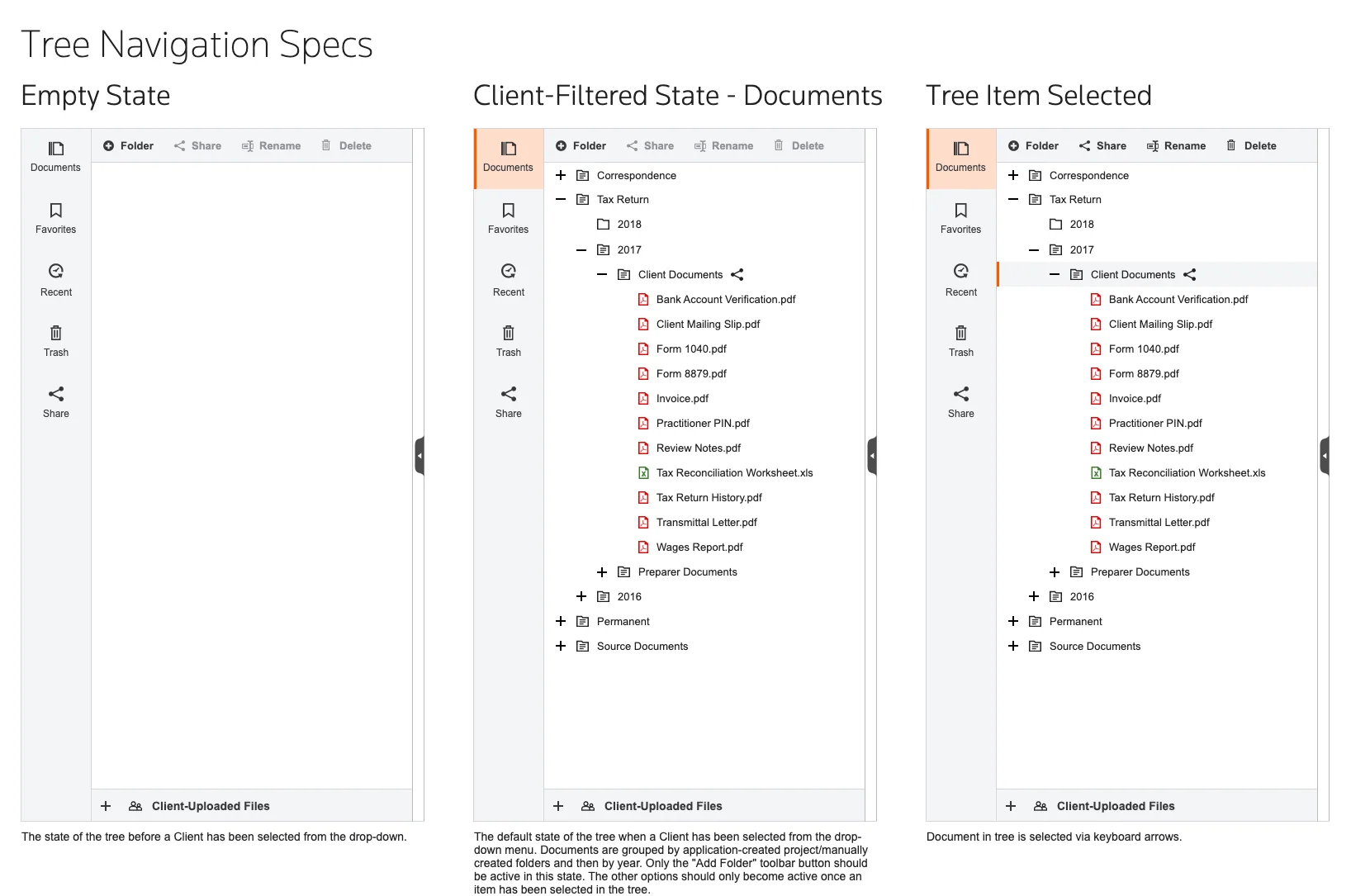This screenshot has width=1351, height=896.
Task: Click the Excel icon of Tax Reconciliation Worksheet.xls in Client-Filtered tree
Action: tap(643, 472)
